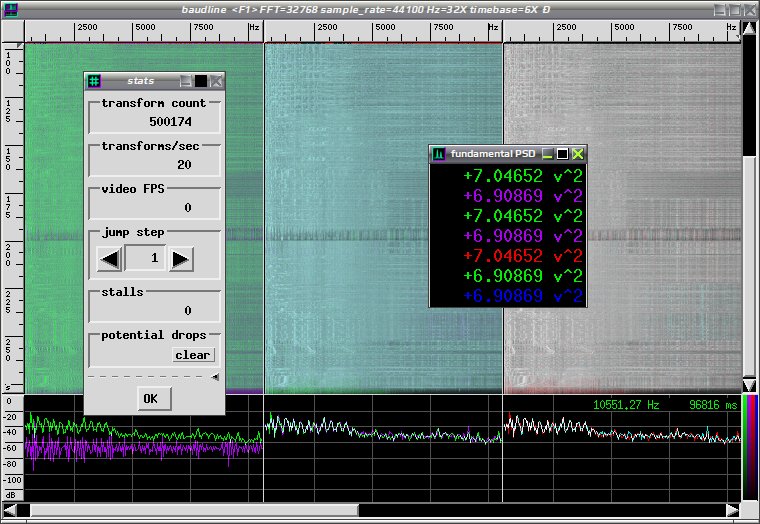Screen dimensions: 760x524
Task: Select the transform count value 500174
Action: [x=170, y=122]
